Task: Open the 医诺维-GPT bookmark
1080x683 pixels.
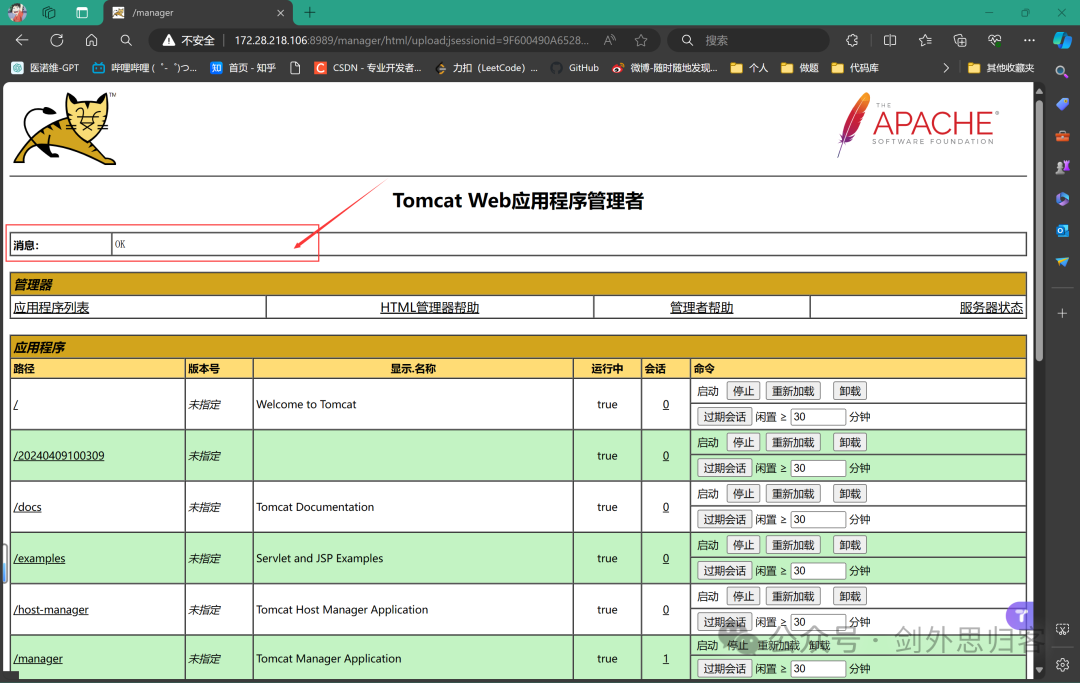Action: tap(45, 67)
